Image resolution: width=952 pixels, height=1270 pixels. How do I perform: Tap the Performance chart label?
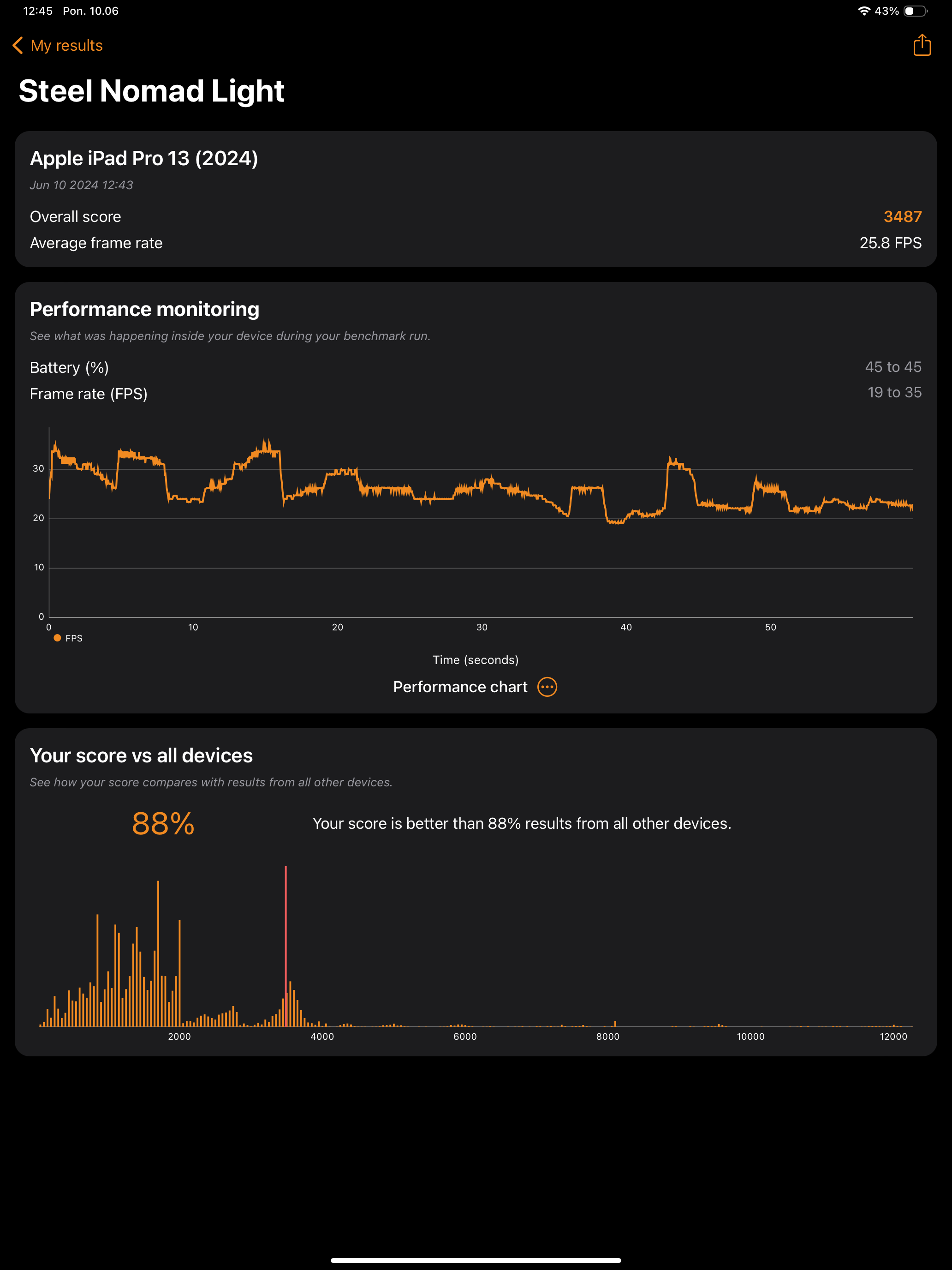pos(460,687)
